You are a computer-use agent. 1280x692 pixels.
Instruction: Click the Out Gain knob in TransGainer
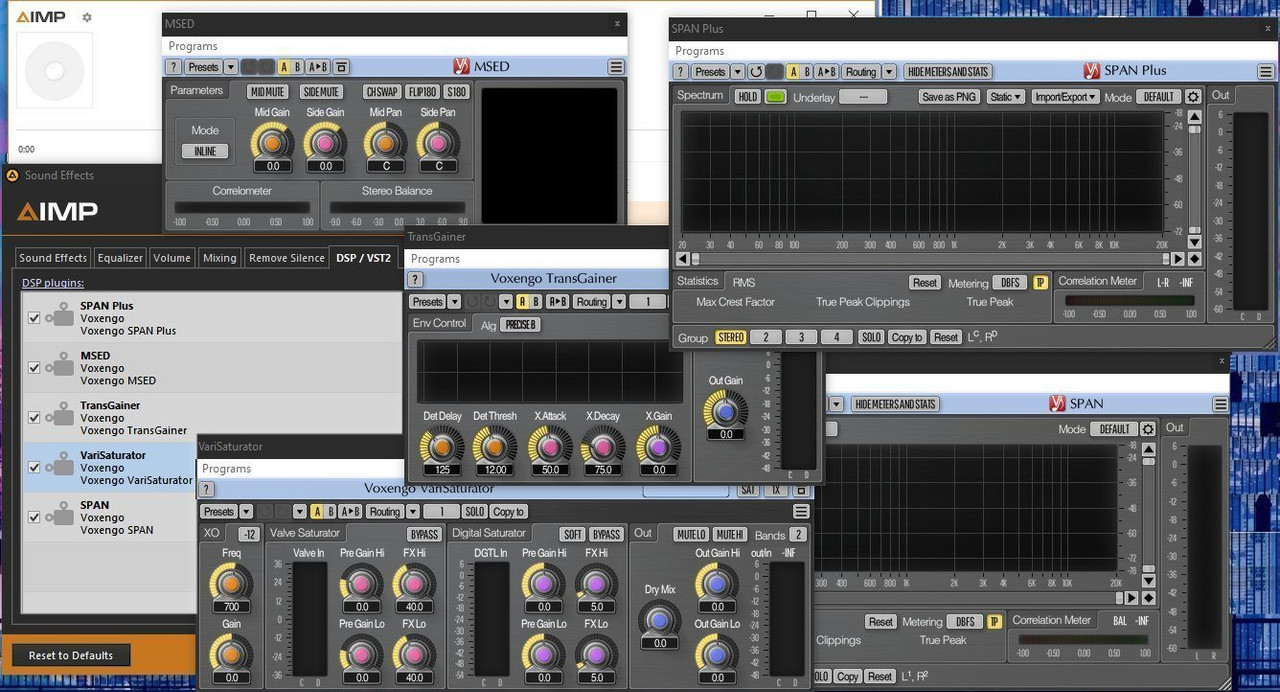point(726,411)
